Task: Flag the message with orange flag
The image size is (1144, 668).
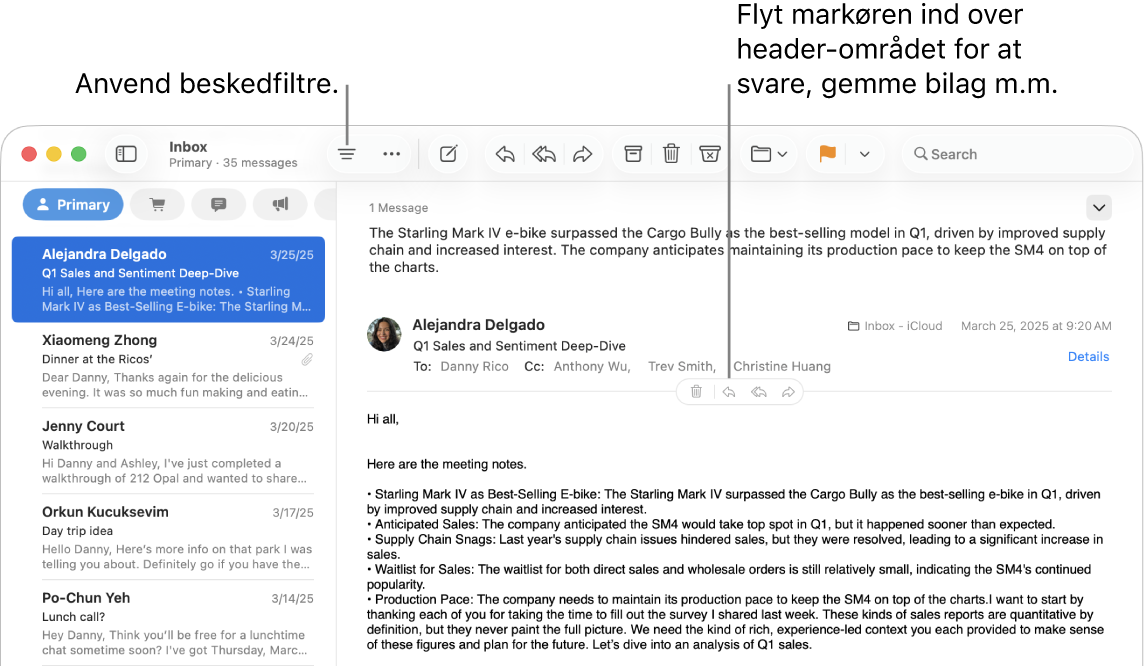Action: click(827, 154)
